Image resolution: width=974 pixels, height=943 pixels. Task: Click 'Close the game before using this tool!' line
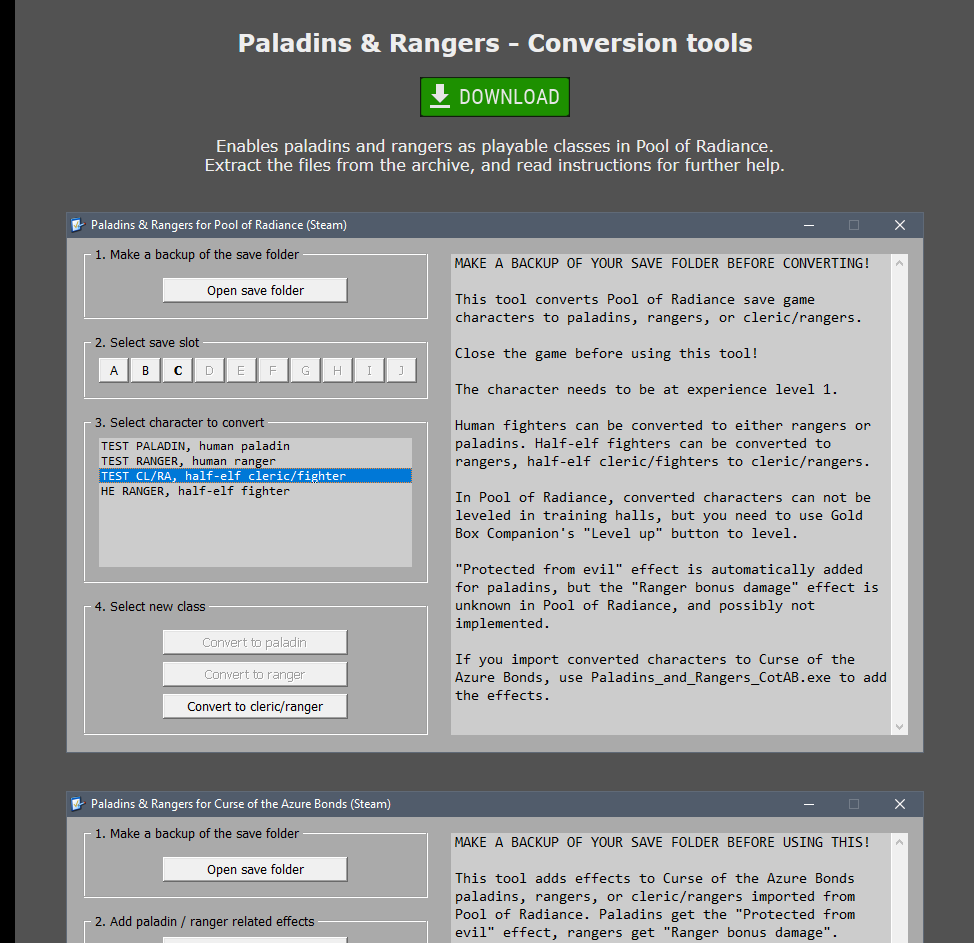(x=606, y=353)
